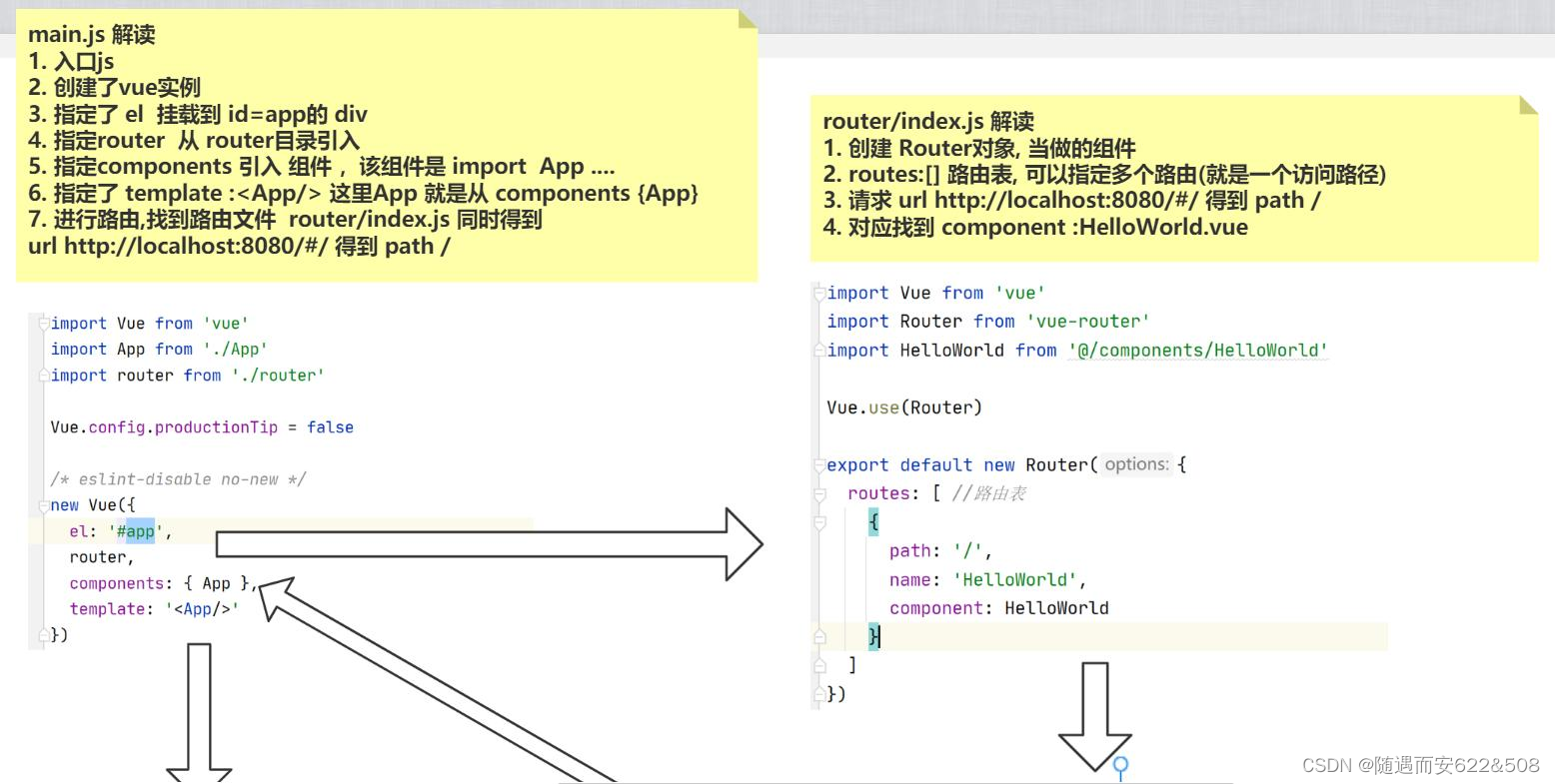Collapse the route object brace fold marker
The width and height of the screenshot is (1555, 784).
click(817, 520)
